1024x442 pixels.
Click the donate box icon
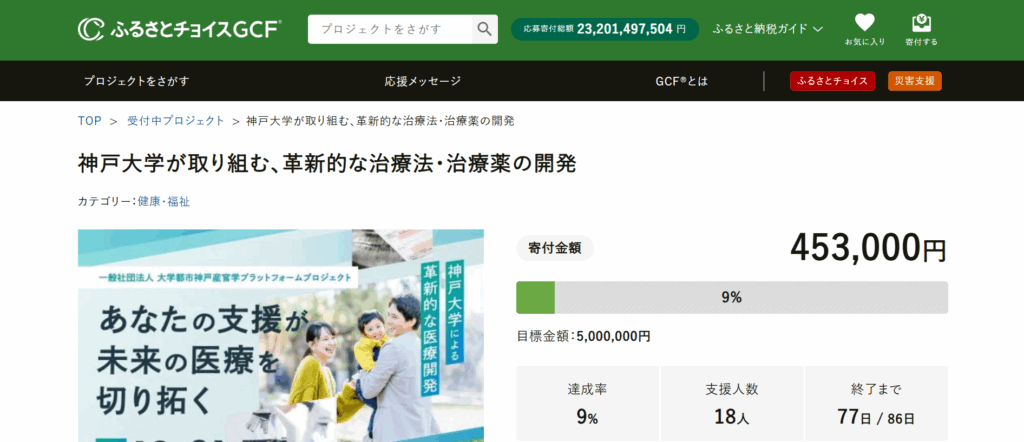(x=921, y=29)
